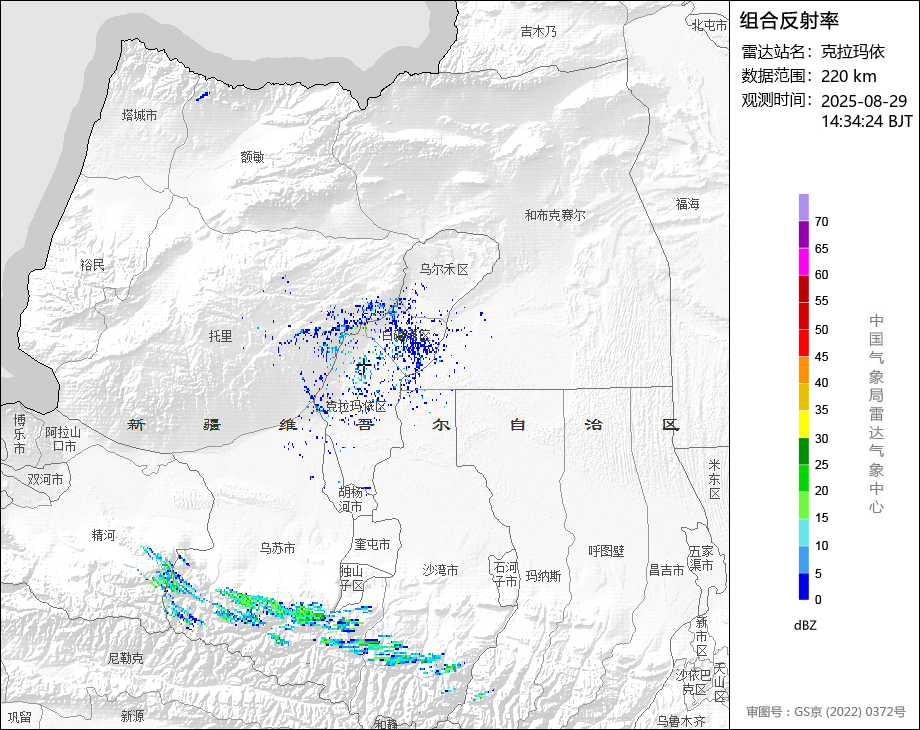920x730 pixels.
Task: Click the 阿拉山口市 map label
Action: click(x=63, y=440)
